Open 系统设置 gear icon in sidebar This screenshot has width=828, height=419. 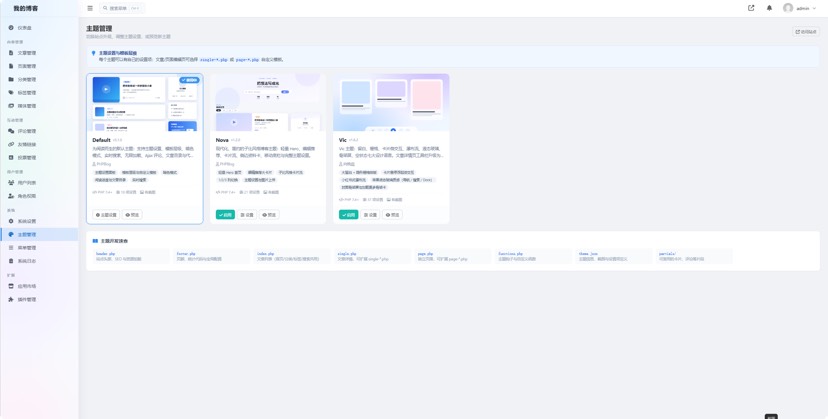pyautogui.click(x=11, y=221)
